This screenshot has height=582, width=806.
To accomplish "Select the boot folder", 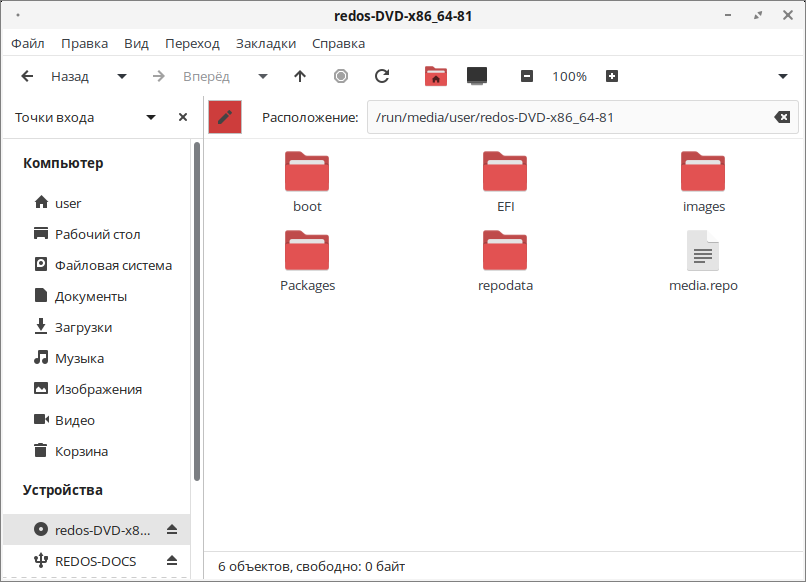I will 307,183.
